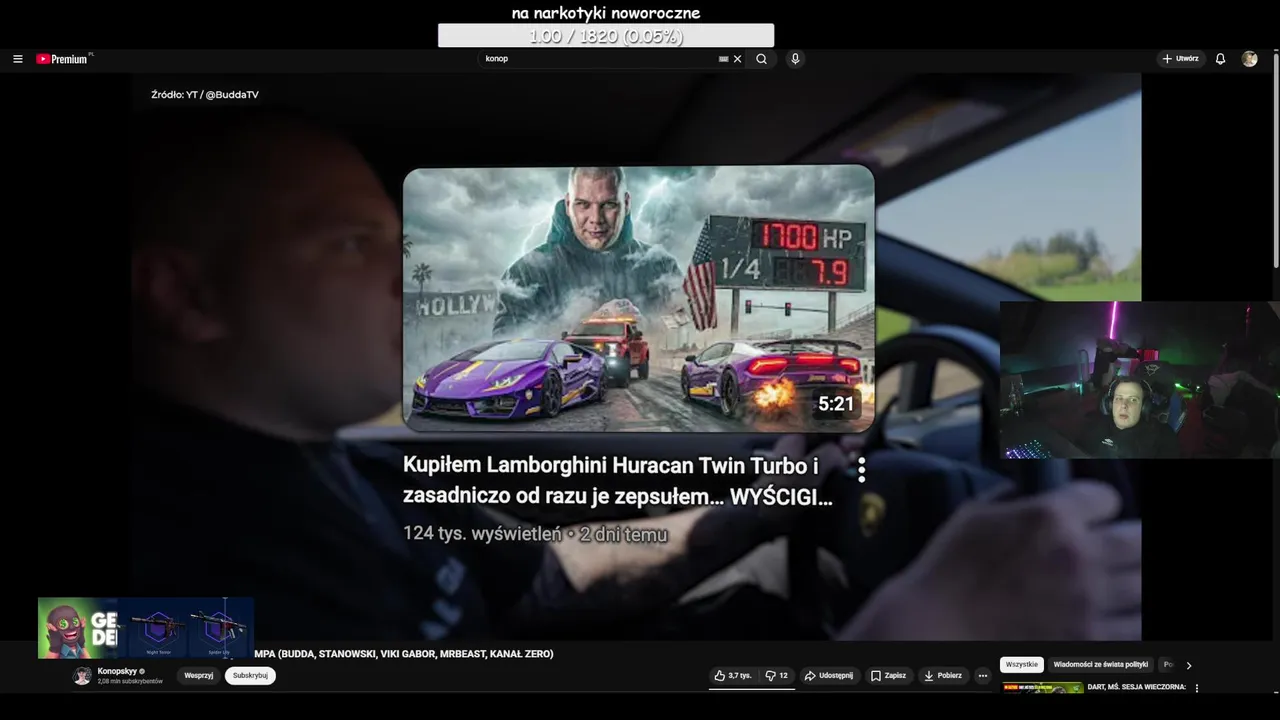1280x720 pixels.
Task: Dislike the video (12)
Action: [777, 676]
